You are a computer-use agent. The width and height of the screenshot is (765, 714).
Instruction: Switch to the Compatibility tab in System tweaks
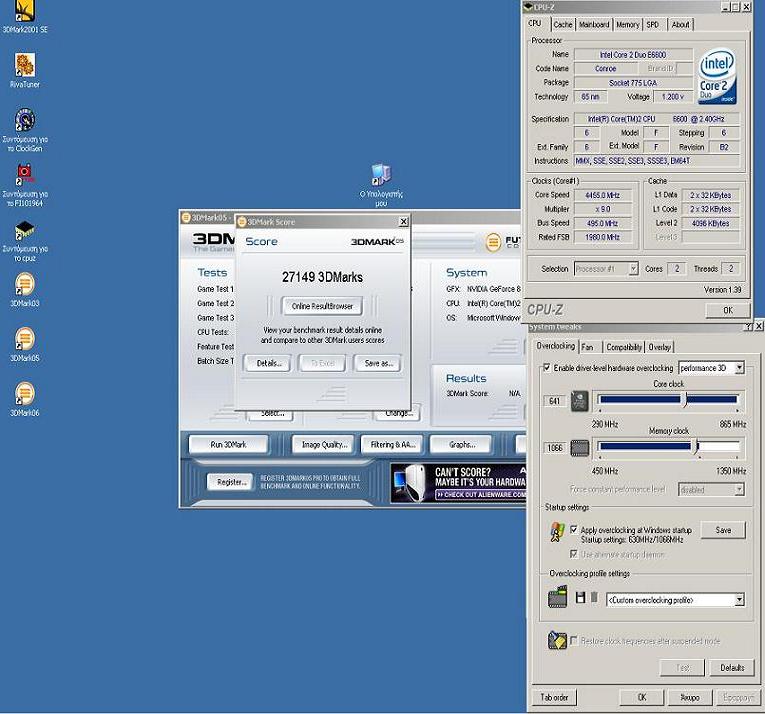(624, 347)
